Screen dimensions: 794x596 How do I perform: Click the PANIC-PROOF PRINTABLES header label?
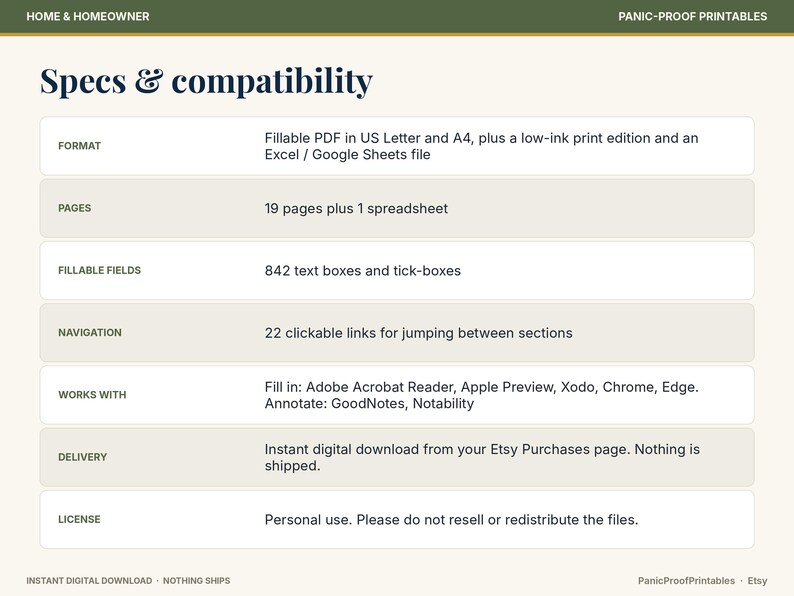(x=692, y=16)
